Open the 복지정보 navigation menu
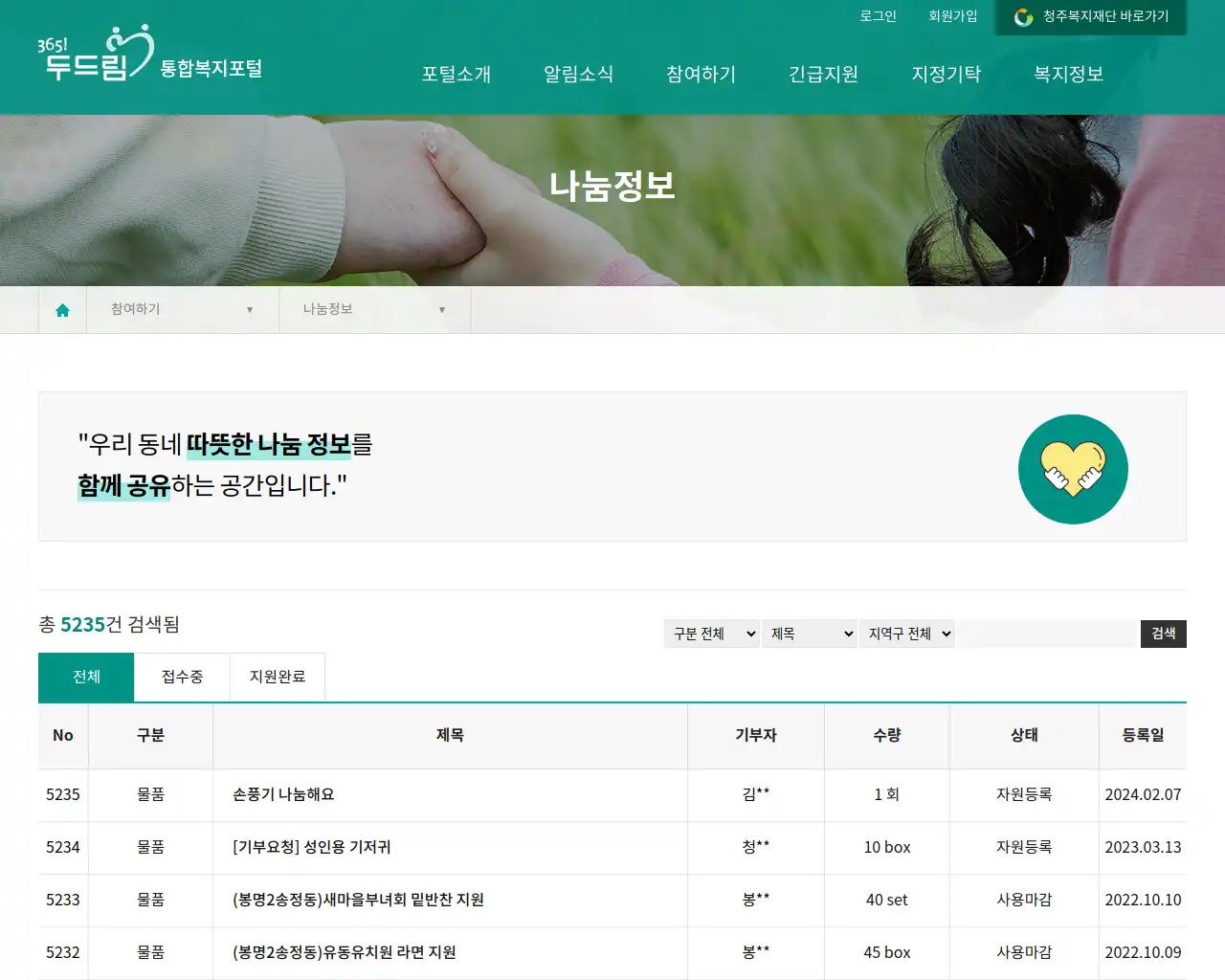The height and width of the screenshot is (980, 1225). tap(1067, 75)
